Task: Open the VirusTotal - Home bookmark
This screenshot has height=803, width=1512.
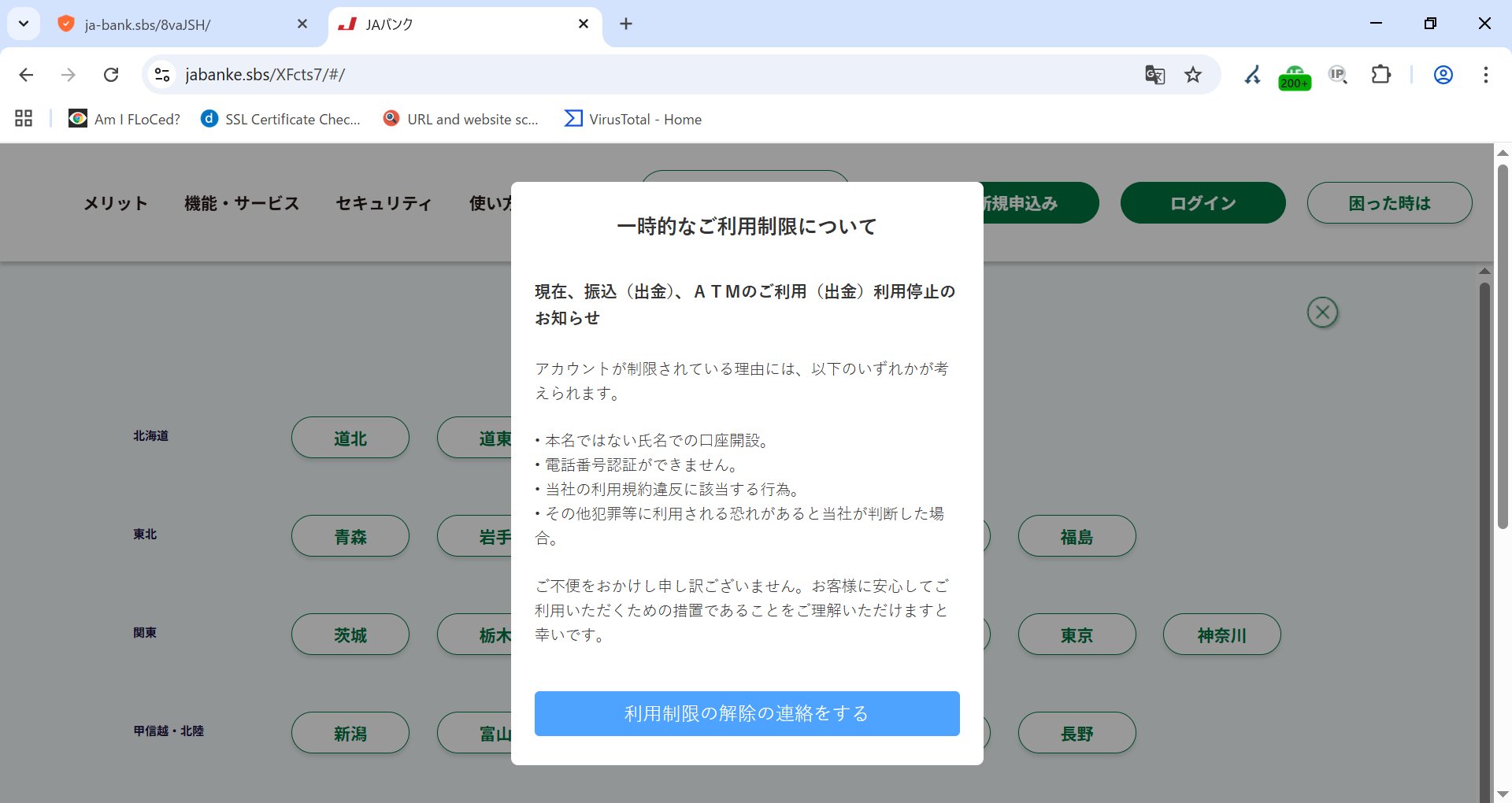Action: pos(633,119)
